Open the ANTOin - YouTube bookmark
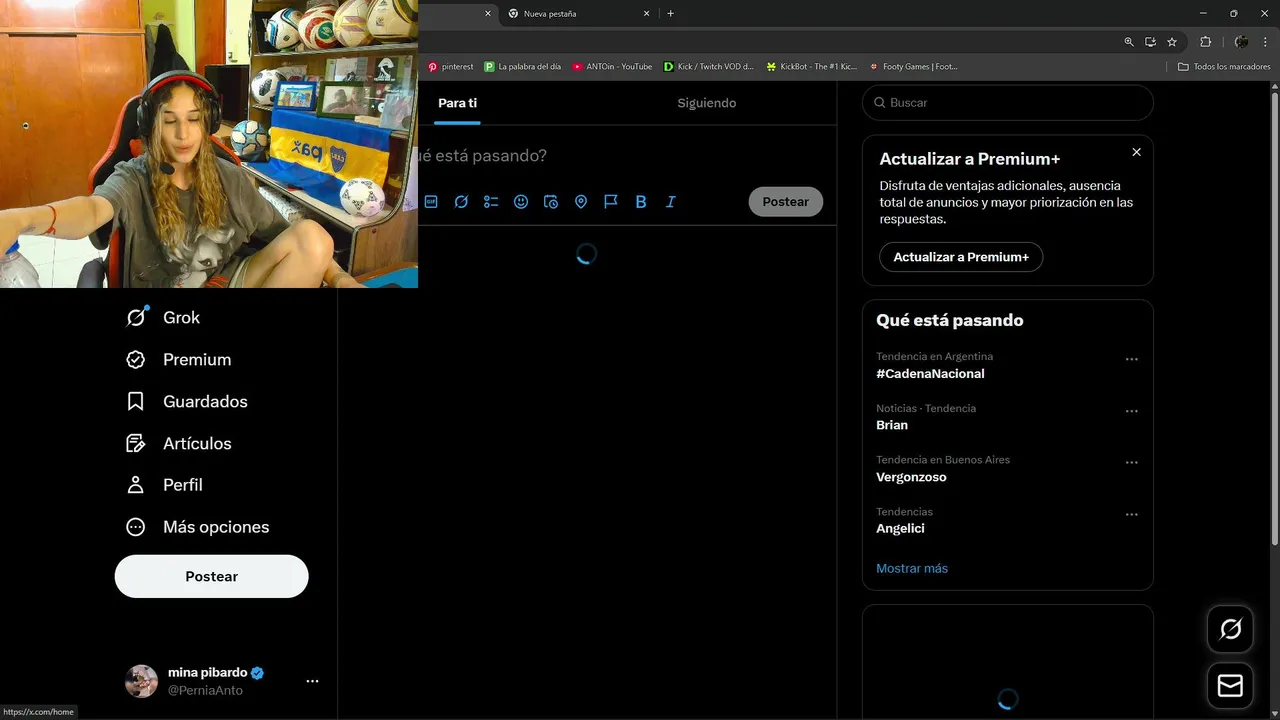The width and height of the screenshot is (1280, 720). (612, 67)
